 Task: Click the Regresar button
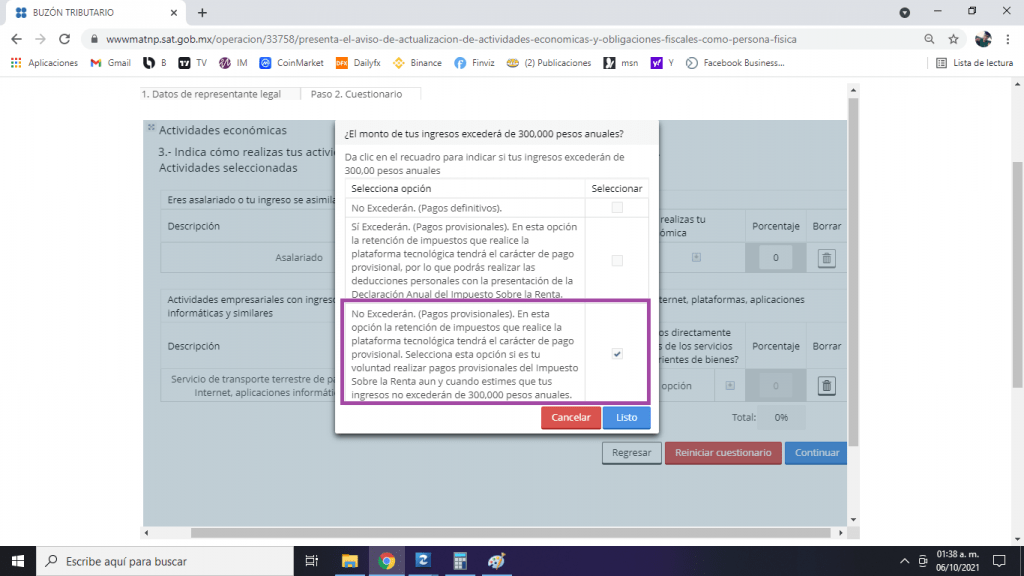(x=632, y=453)
